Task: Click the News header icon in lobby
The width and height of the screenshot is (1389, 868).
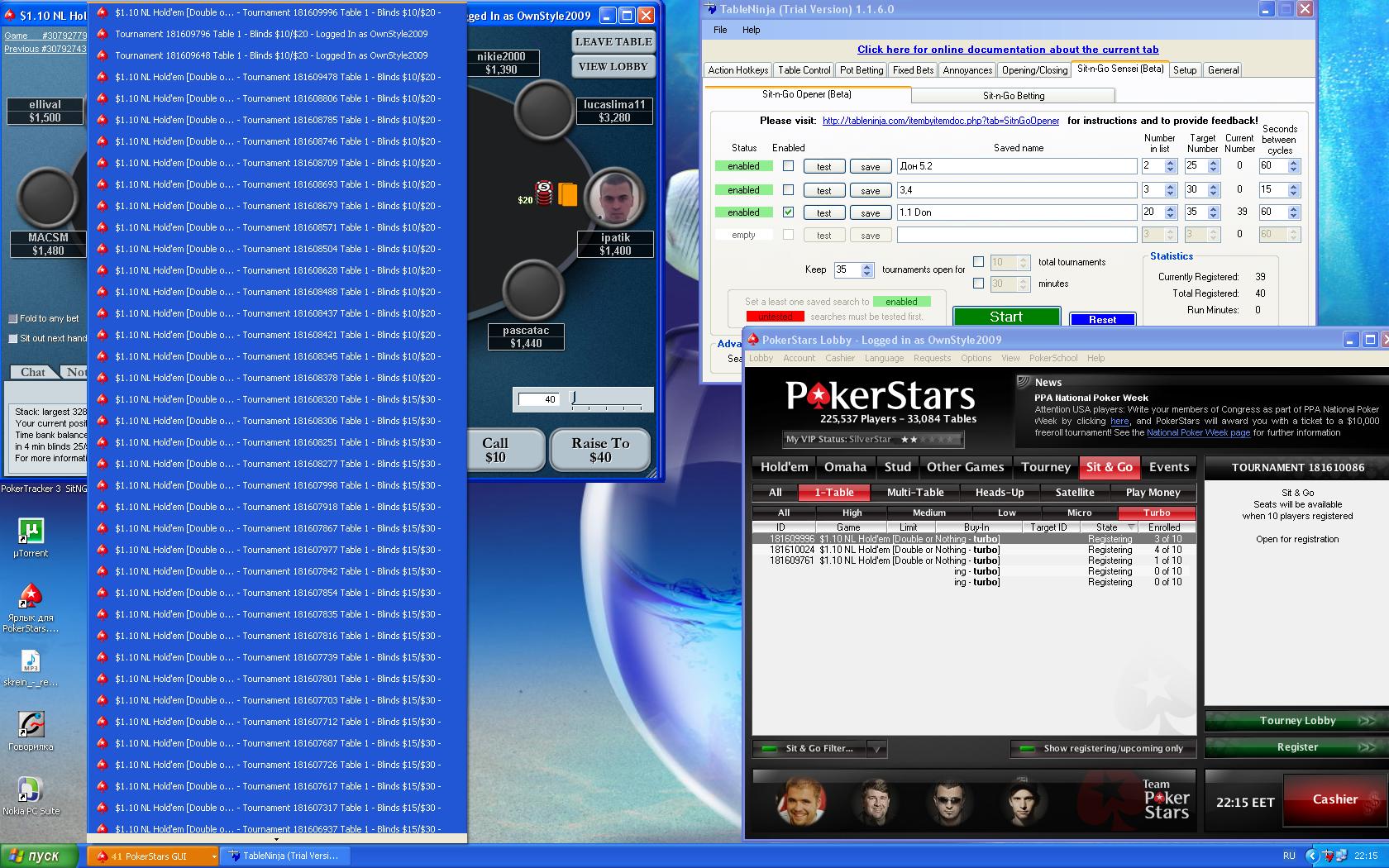Action: tap(1024, 382)
